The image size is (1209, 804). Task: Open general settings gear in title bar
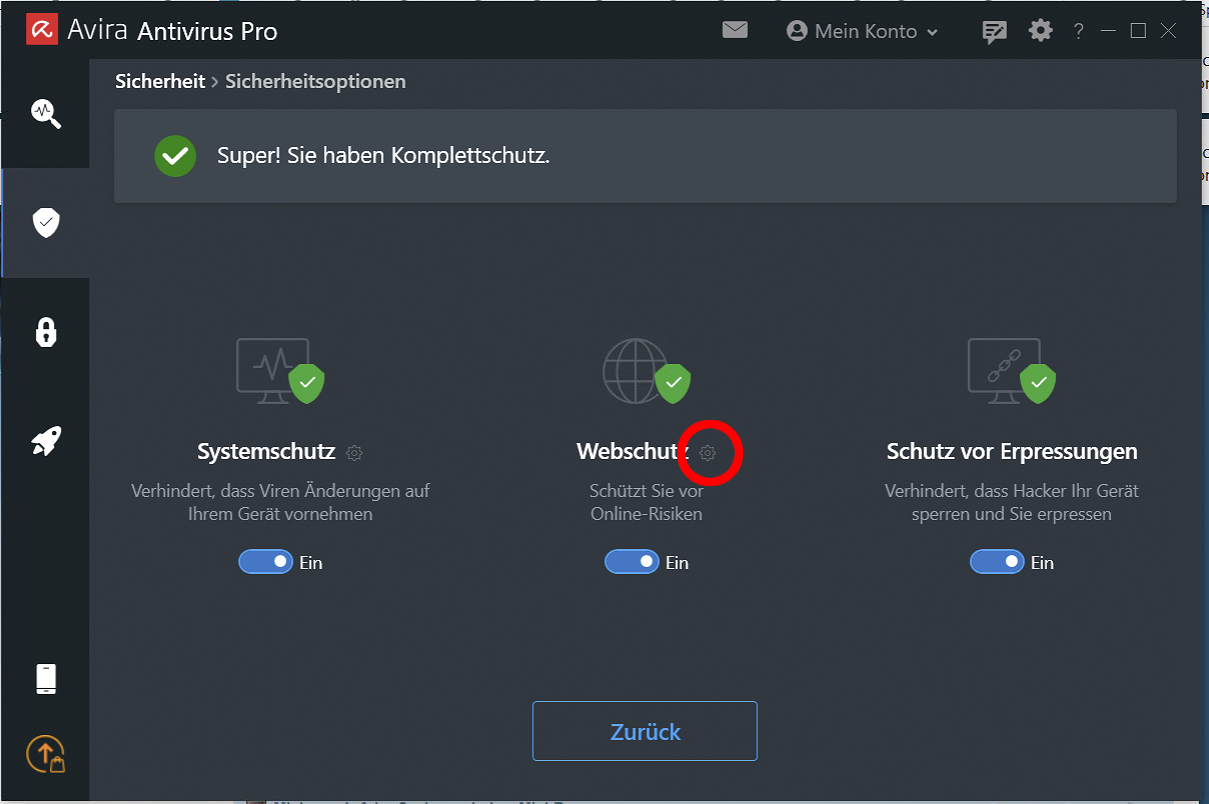pos(1041,31)
